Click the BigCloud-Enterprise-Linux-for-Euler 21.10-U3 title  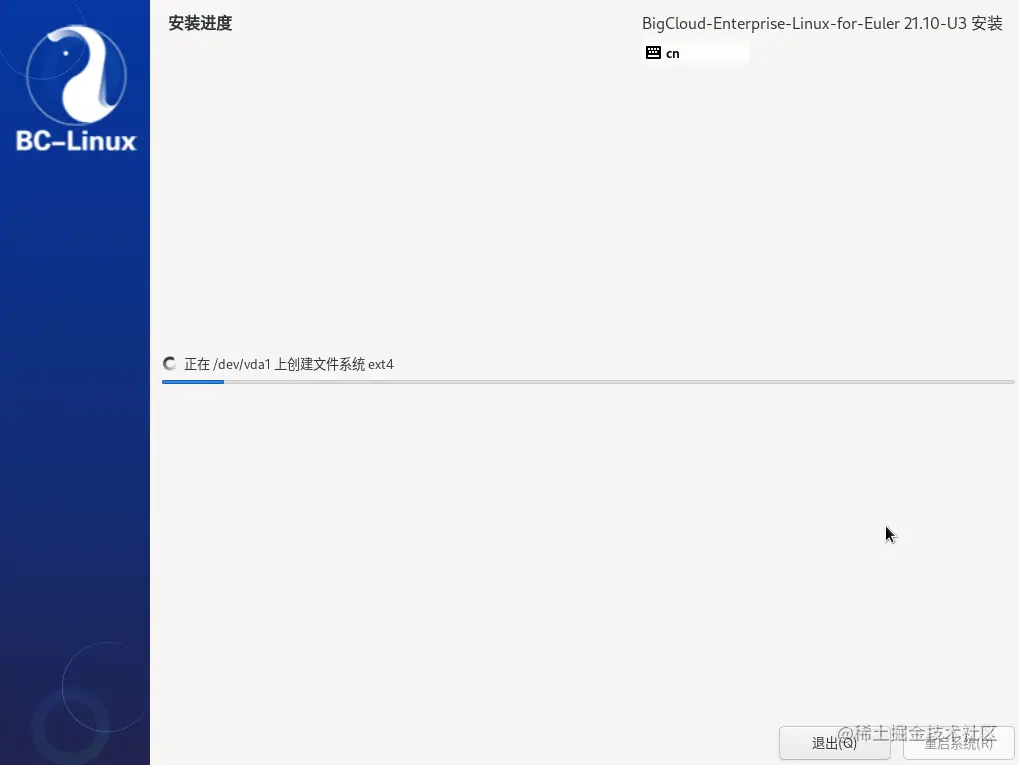click(823, 22)
